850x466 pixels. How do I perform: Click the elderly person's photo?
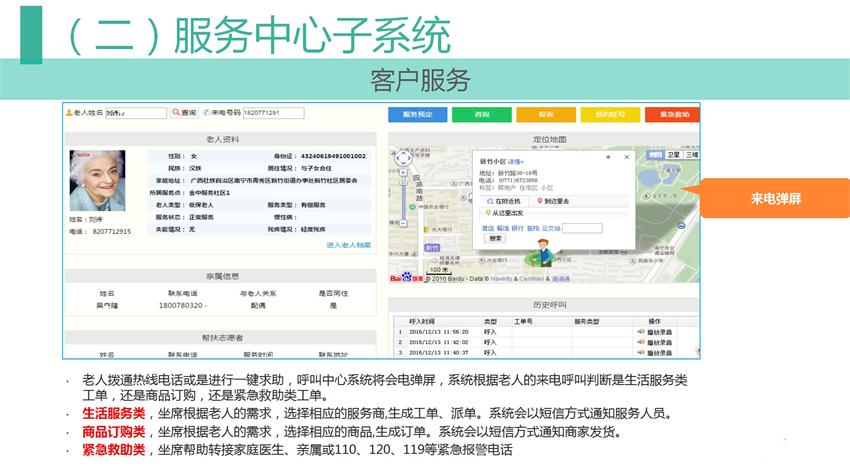pyautogui.click(x=97, y=180)
